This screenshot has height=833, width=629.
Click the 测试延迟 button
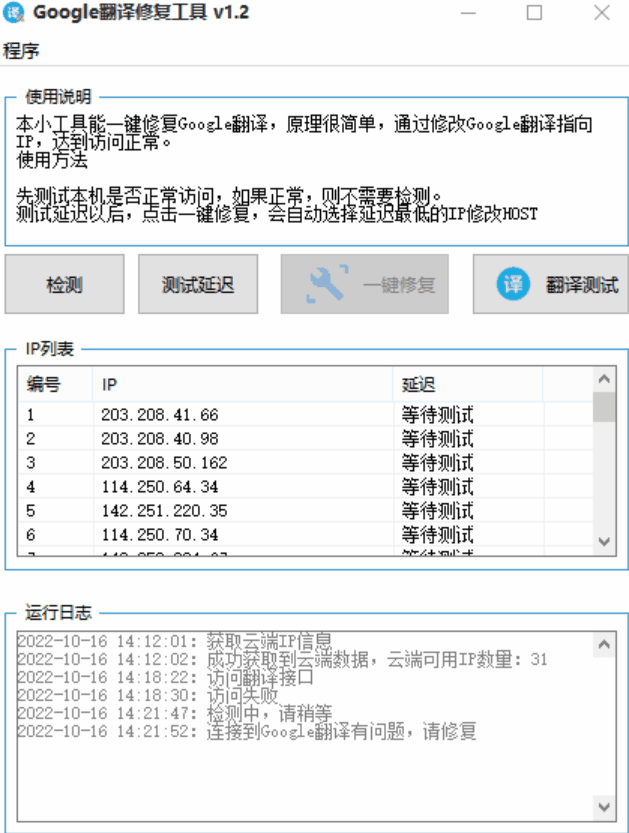coord(198,284)
